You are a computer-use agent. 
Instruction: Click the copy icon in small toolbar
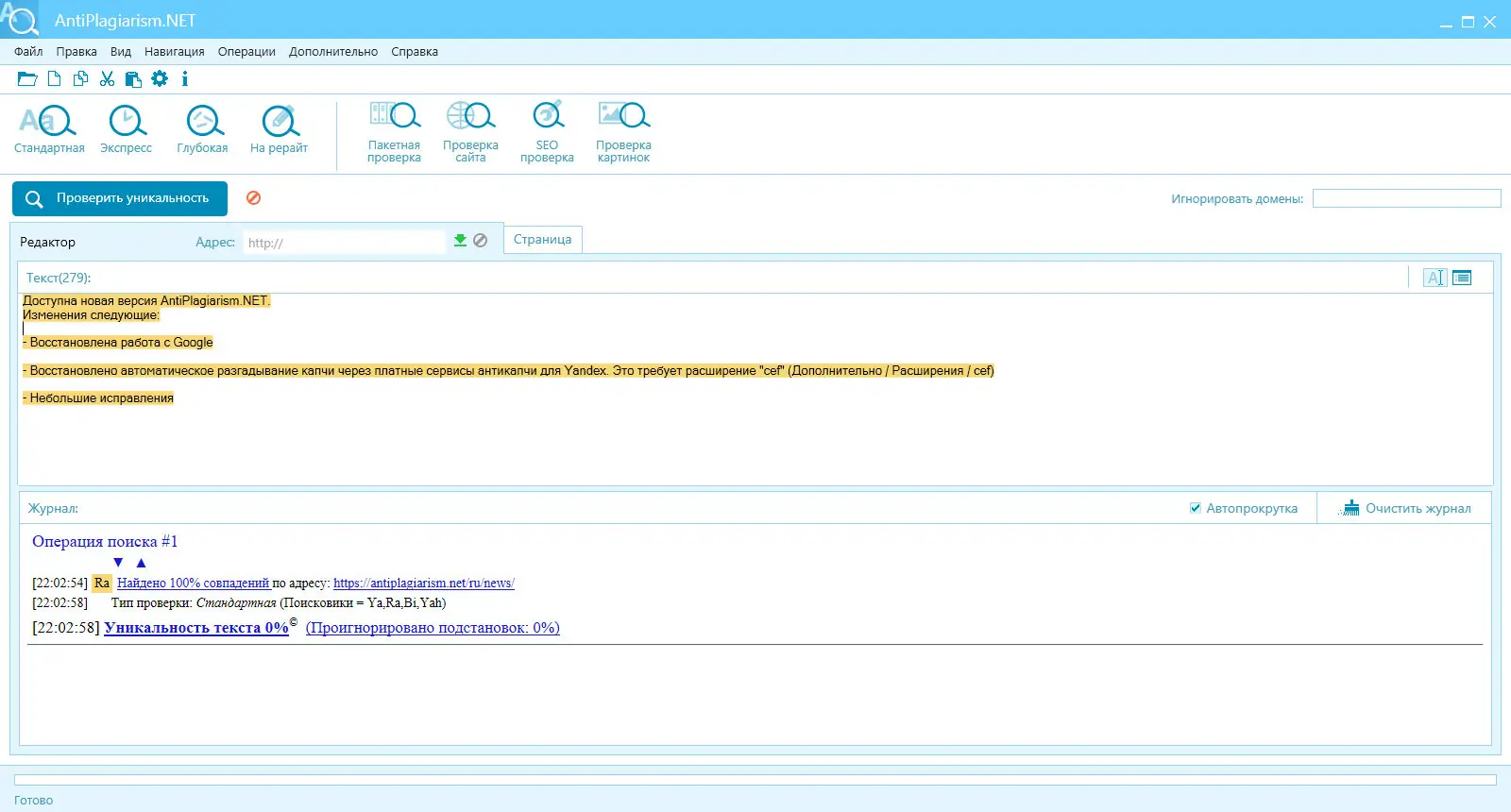pos(81,79)
